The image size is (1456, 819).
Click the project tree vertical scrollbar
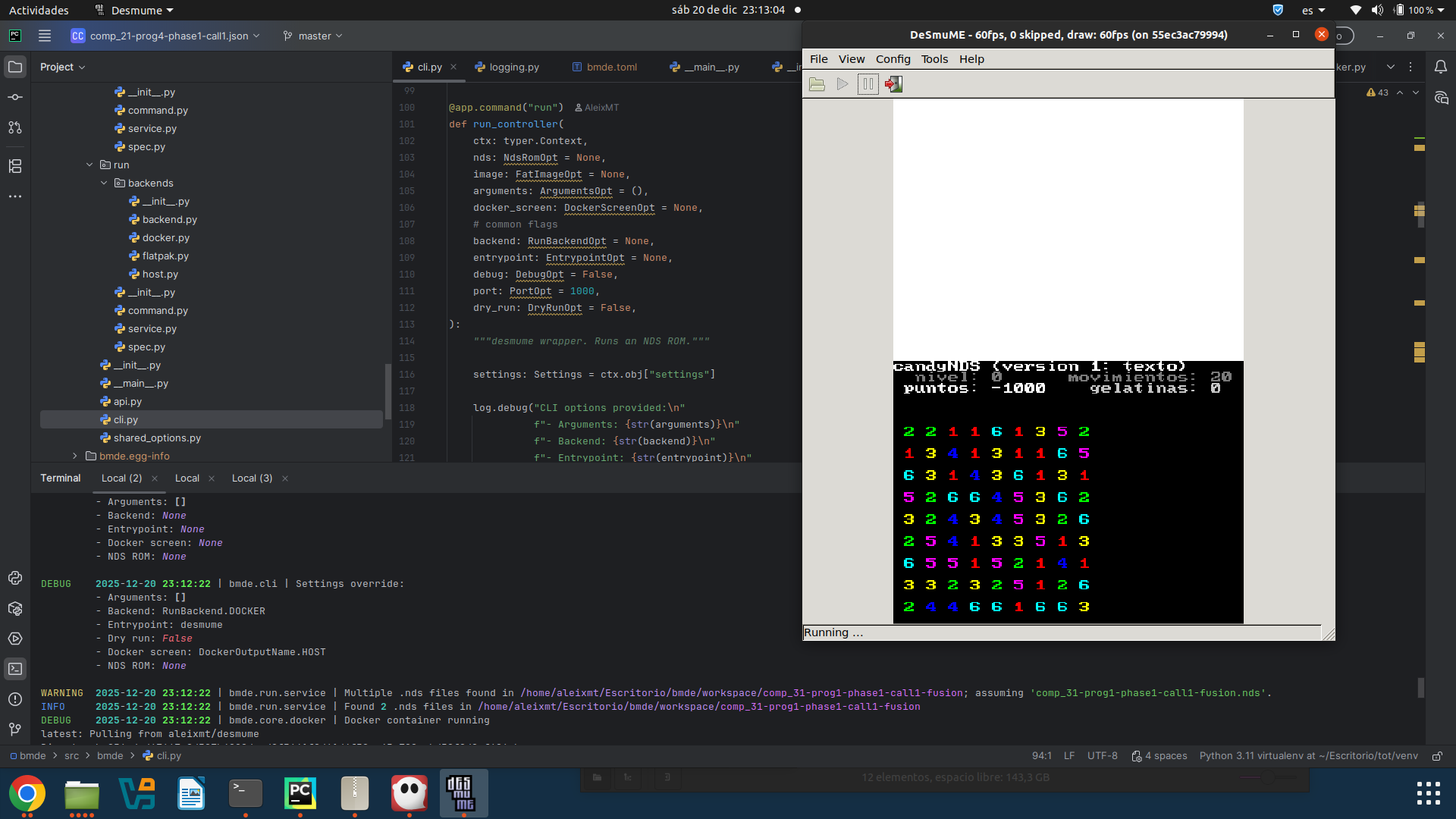(x=388, y=392)
